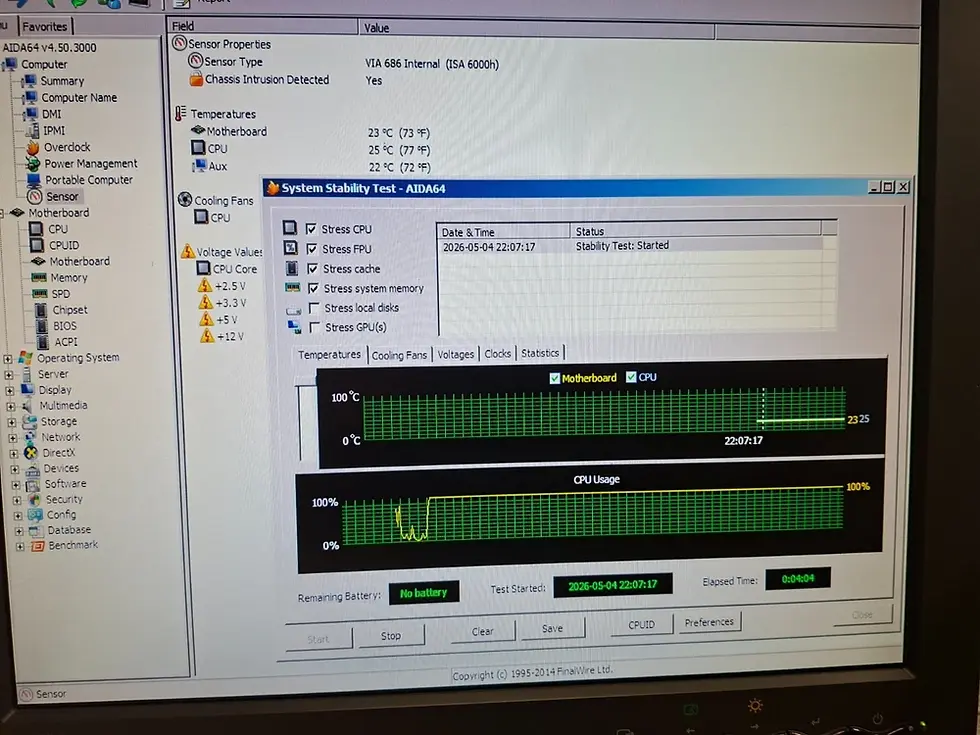Click the AIDA64 flame icon in Stability Test title
This screenshot has height=735, width=980.
tap(272, 188)
